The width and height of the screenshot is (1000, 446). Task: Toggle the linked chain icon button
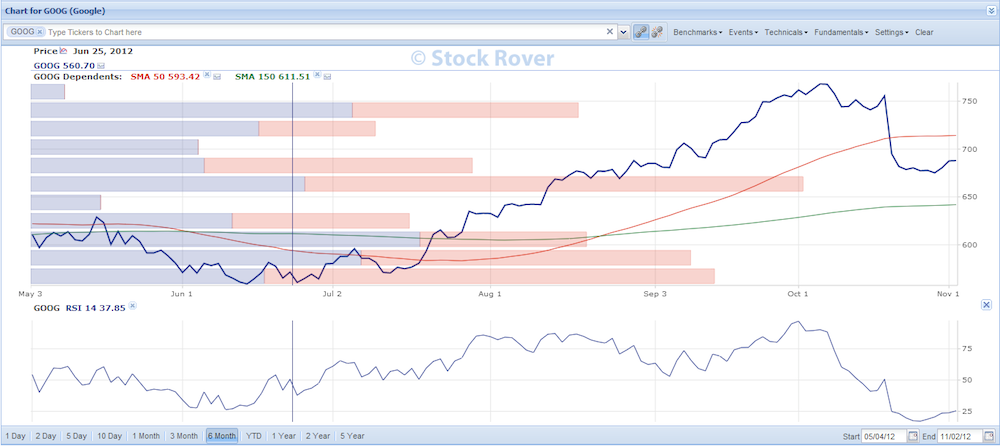641,32
